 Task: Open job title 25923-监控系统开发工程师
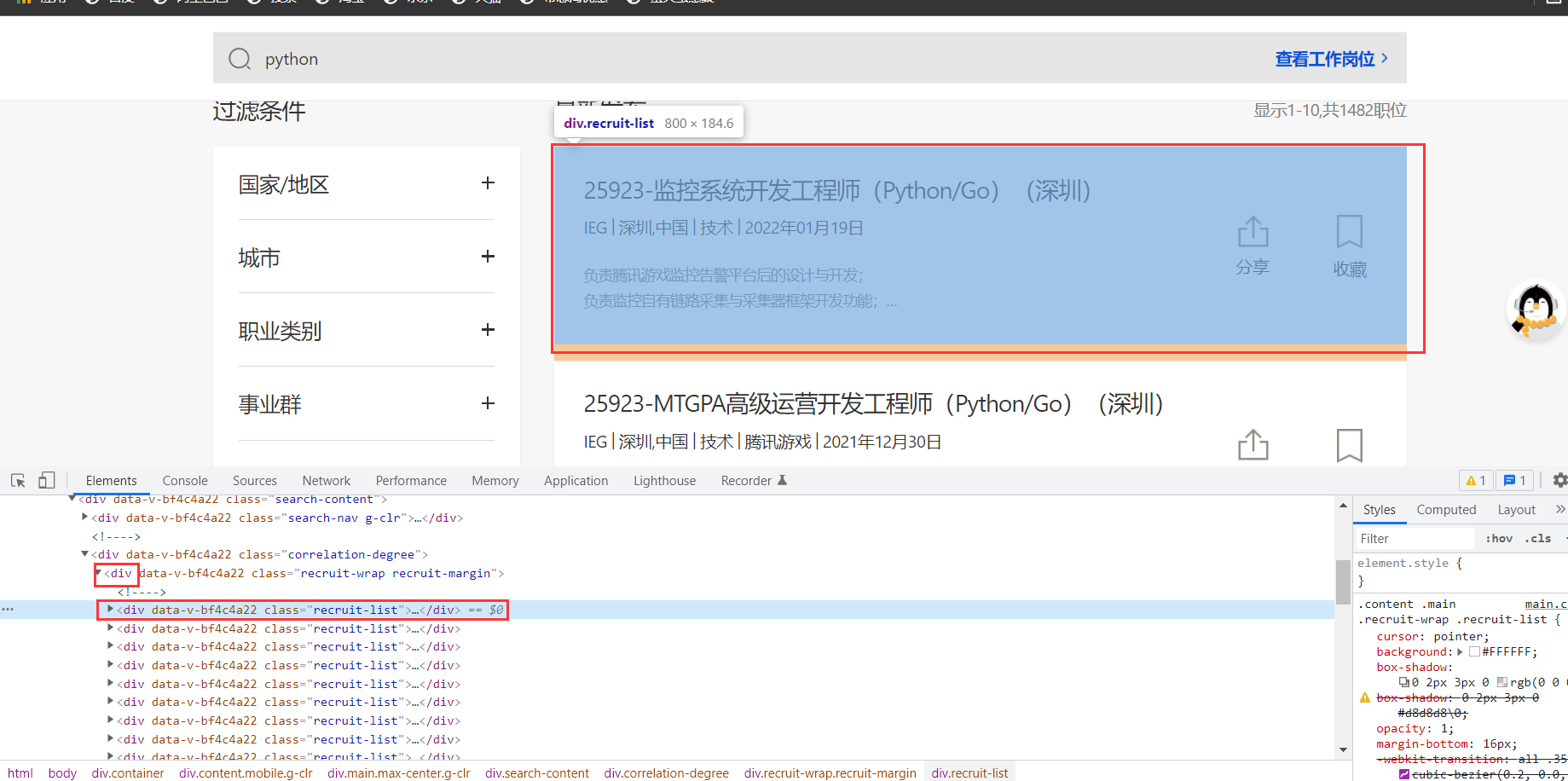click(x=837, y=190)
